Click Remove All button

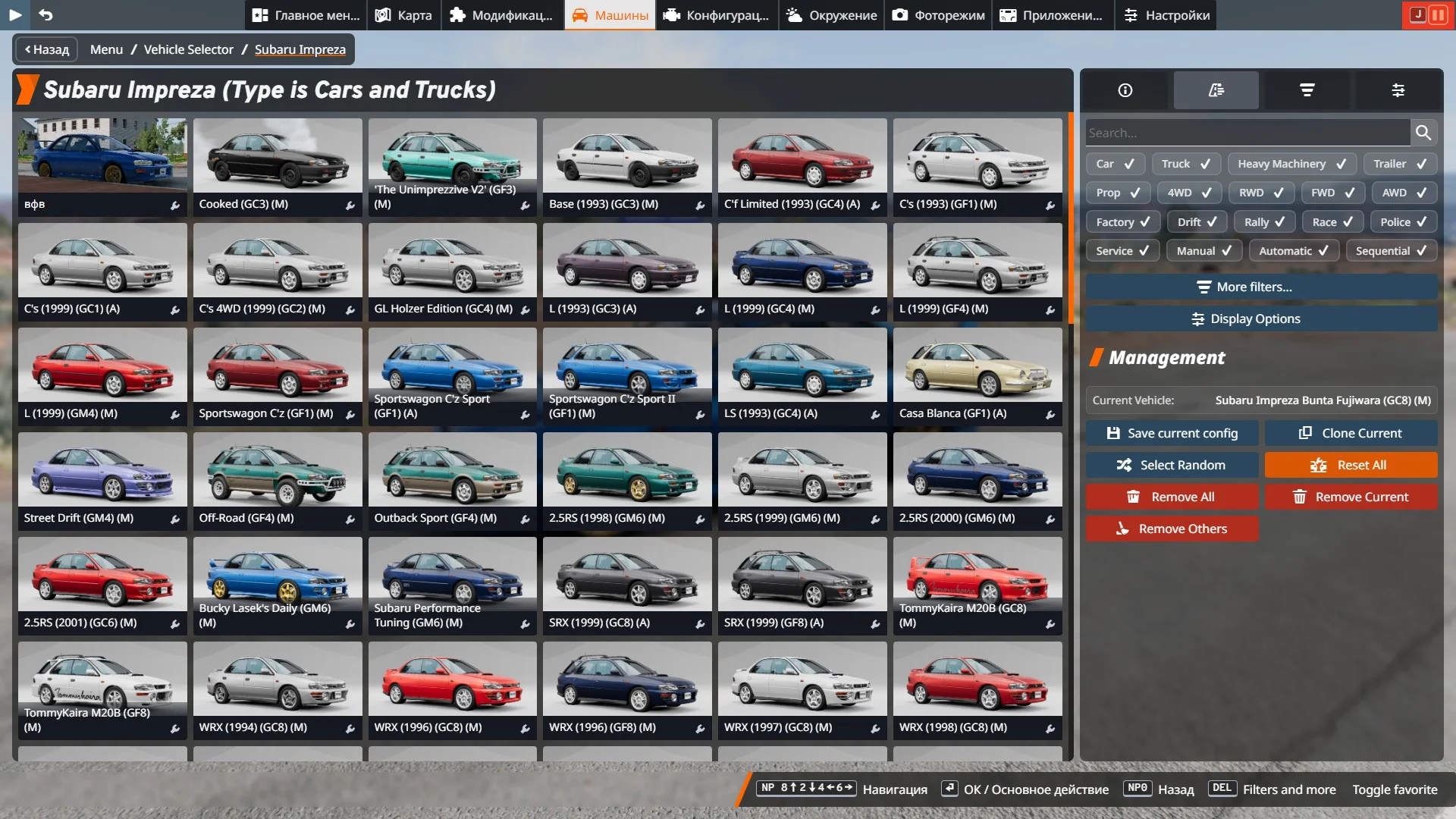[1172, 497]
